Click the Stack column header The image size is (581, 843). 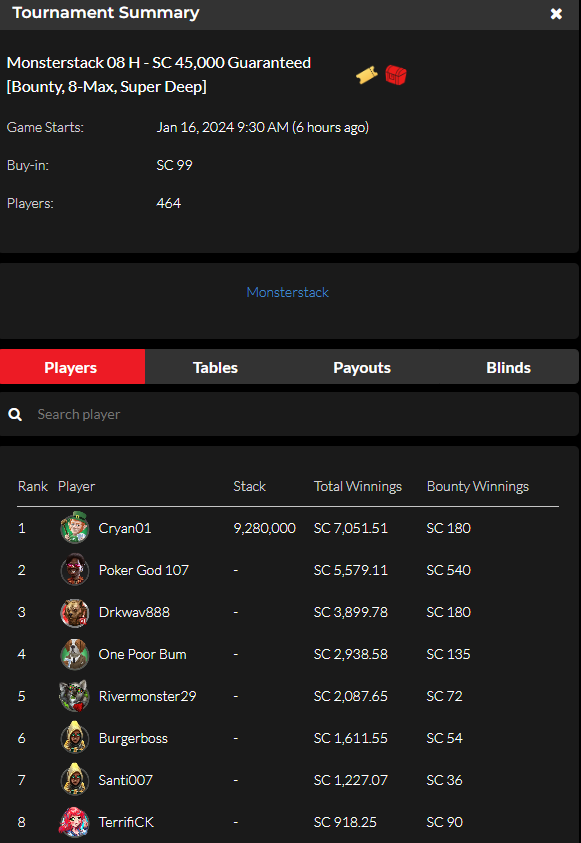coord(249,486)
